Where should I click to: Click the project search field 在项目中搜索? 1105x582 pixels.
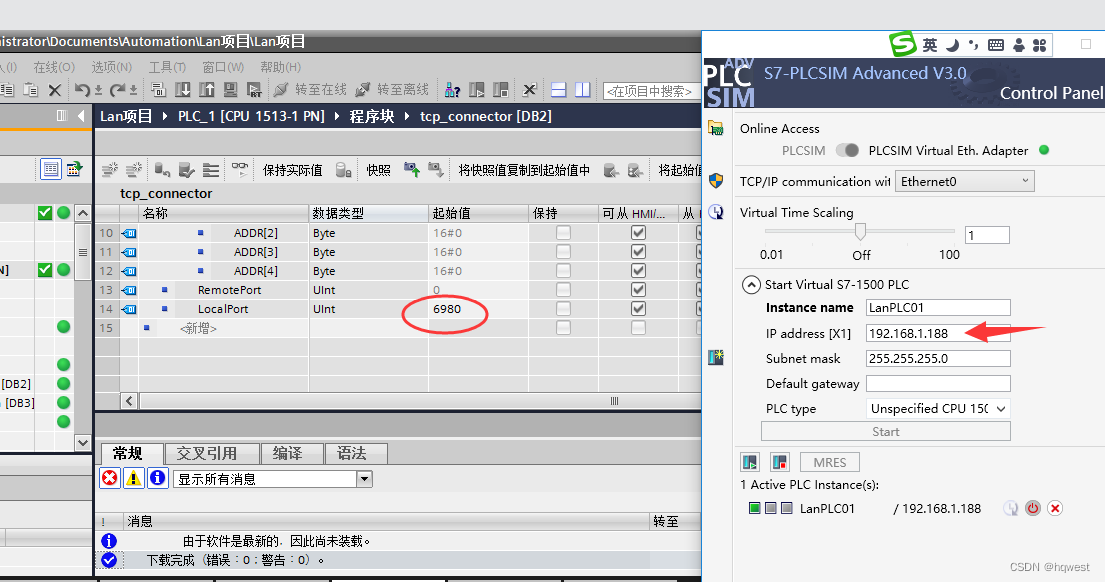651,91
